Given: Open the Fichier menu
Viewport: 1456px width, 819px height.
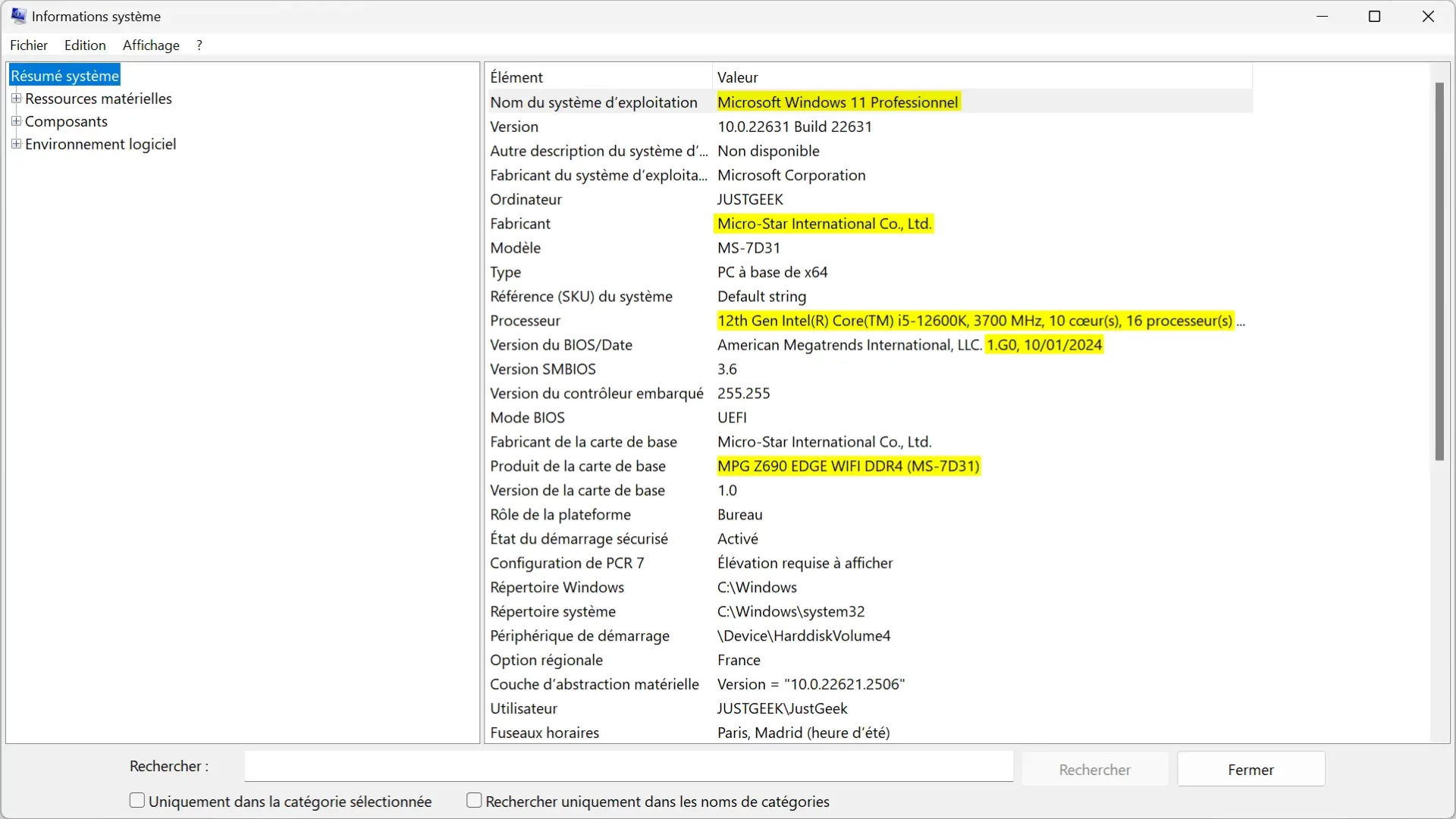Looking at the screenshot, I should pos(29,45).
